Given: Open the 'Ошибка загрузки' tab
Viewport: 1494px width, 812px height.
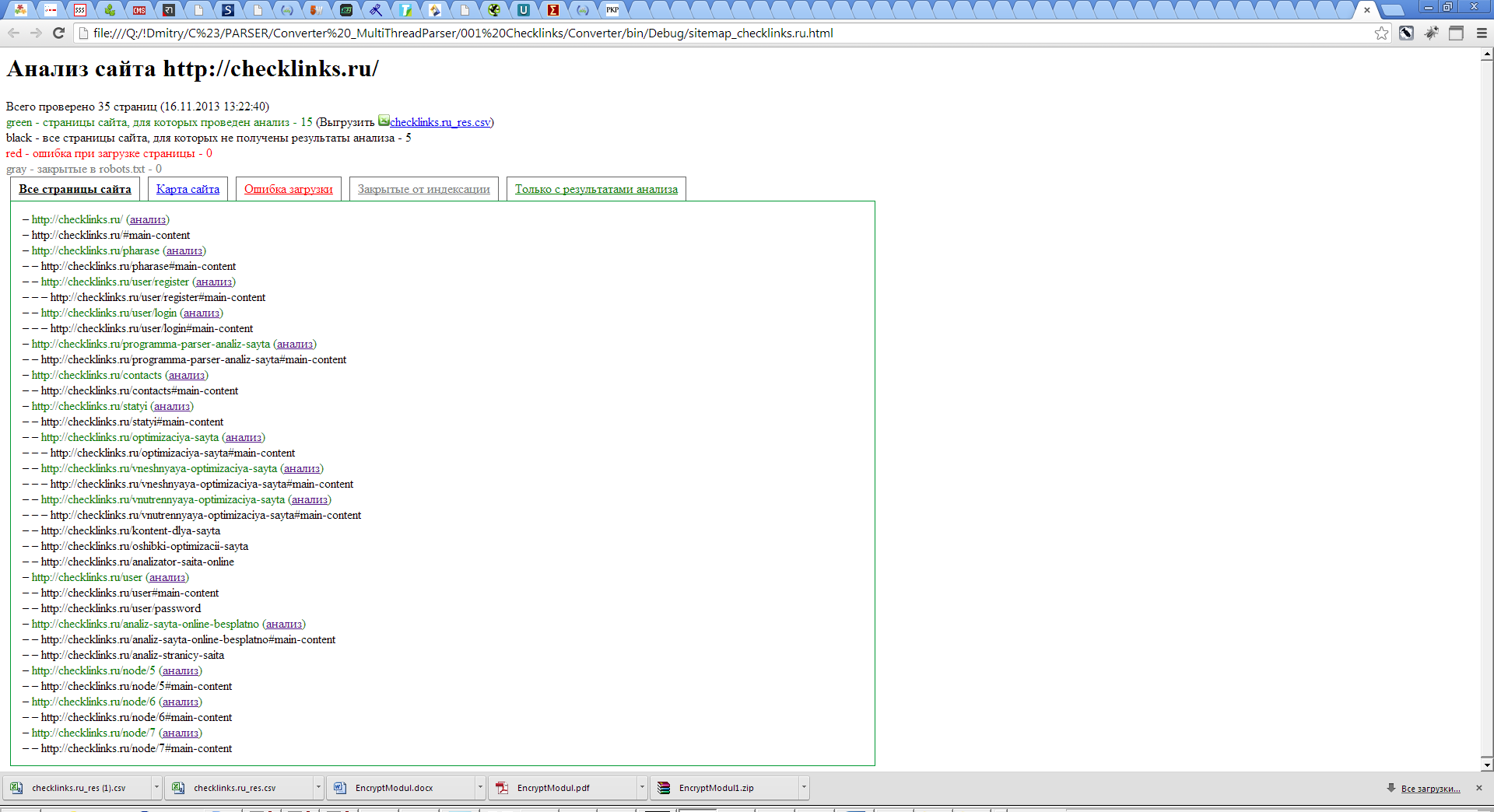Looking at the screenshot, I should click(288, 189).
